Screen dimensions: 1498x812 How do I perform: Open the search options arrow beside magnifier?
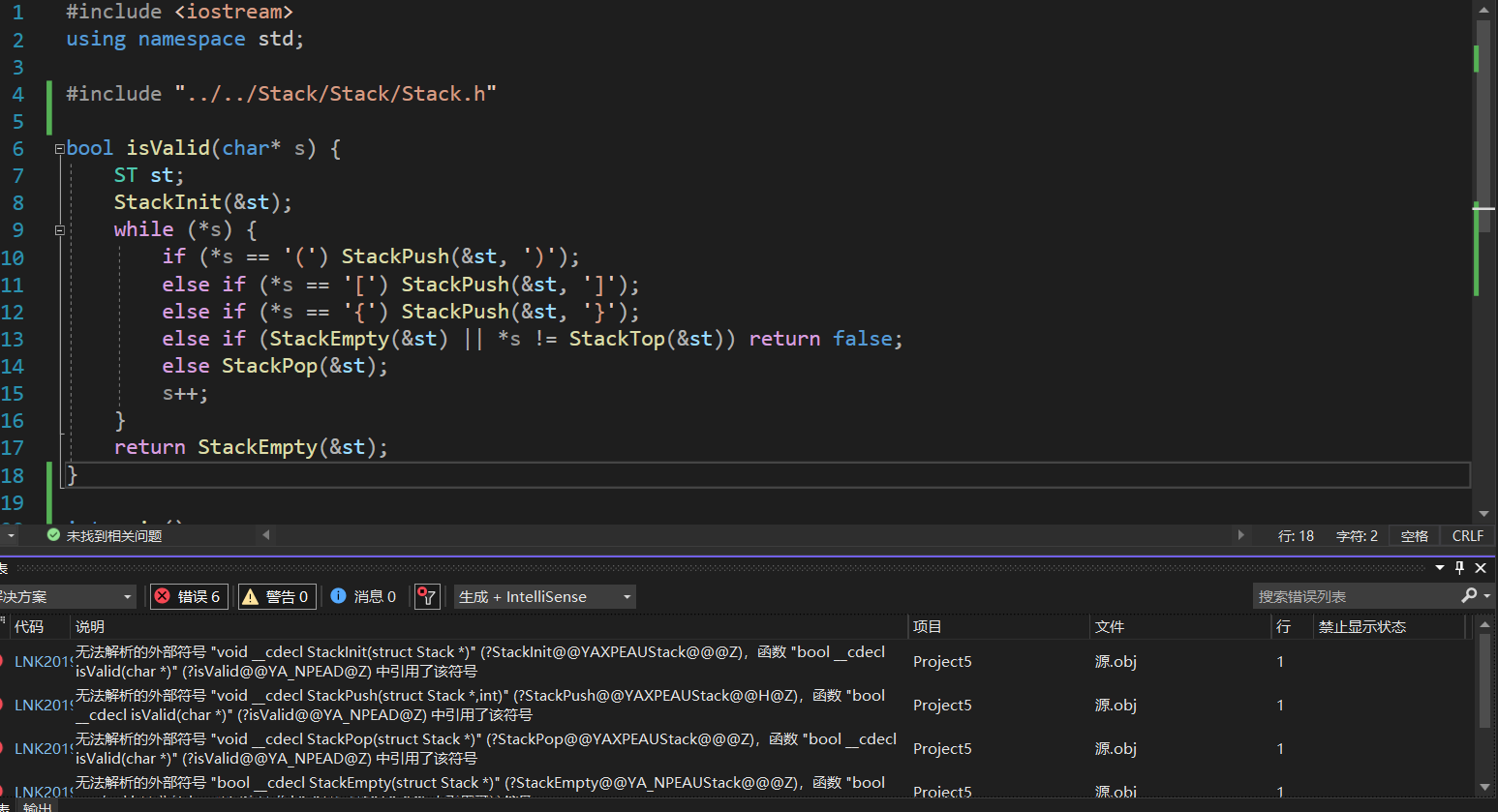click(x=1486, y=596)
